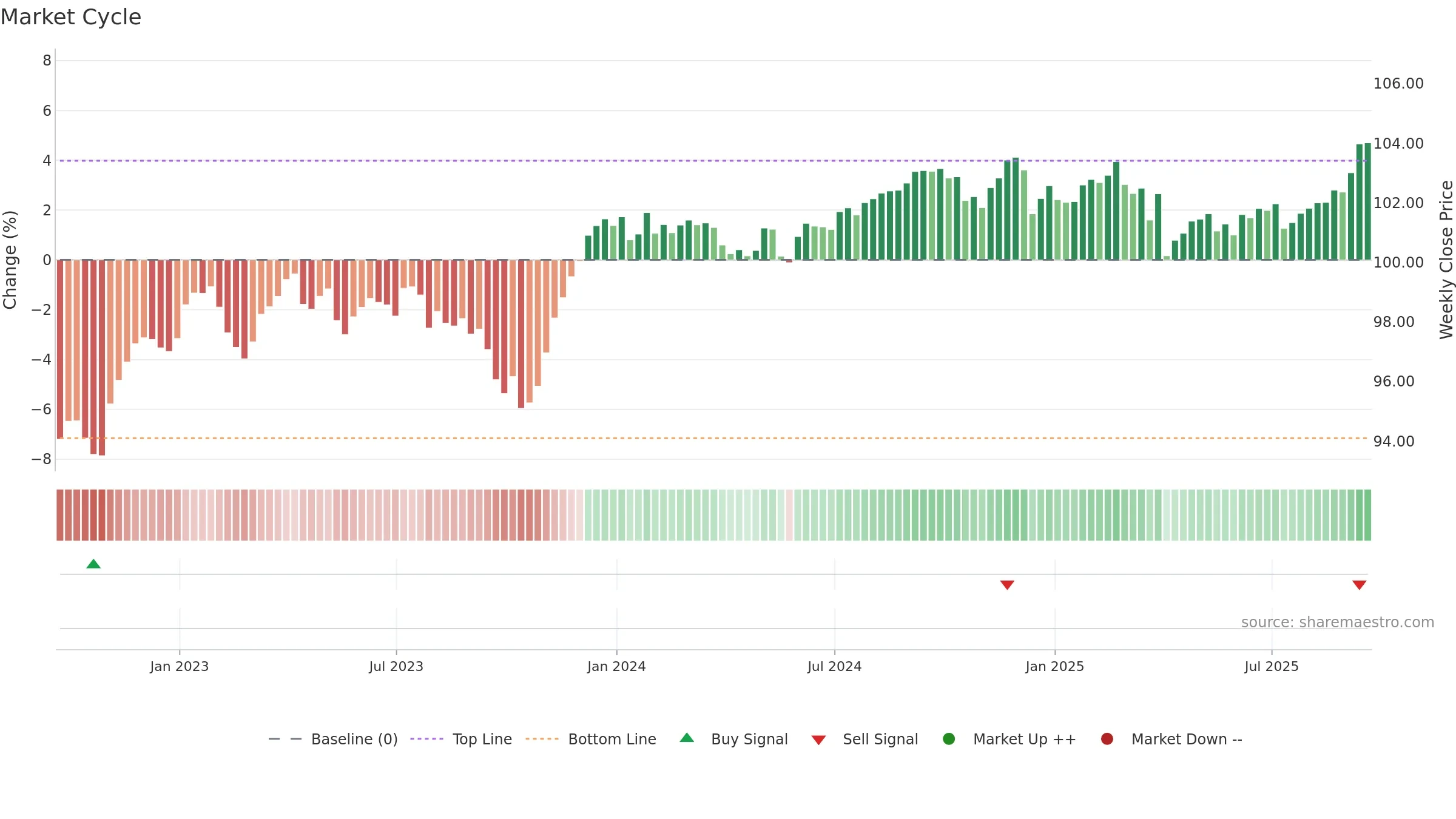Screen dimensions: 1456x819
Task: Click the Jan 2023 axis label
Action: tap(180, 667)
